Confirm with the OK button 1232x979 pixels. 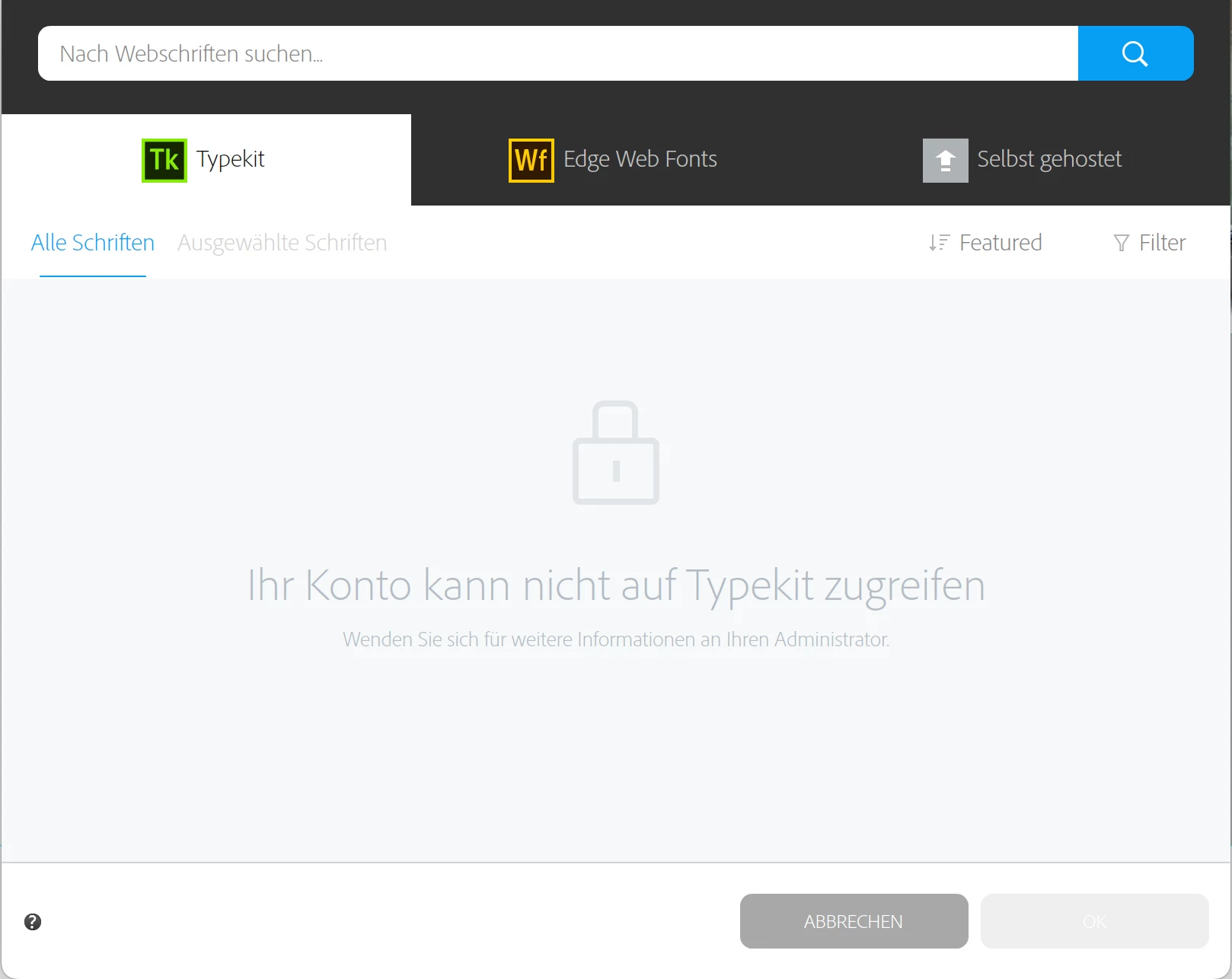coord(1095,921)
